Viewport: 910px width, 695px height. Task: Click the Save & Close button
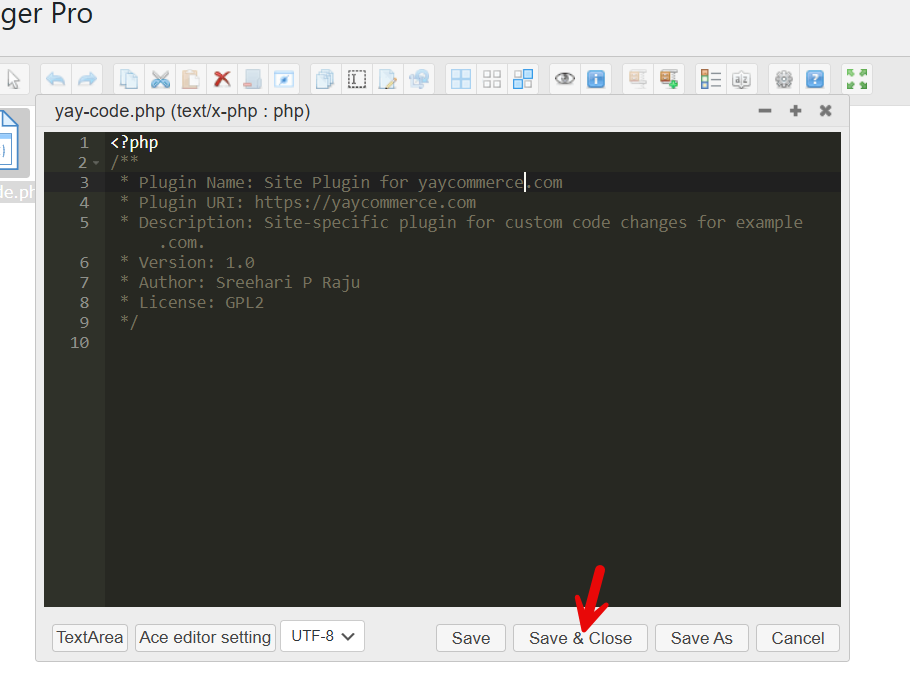tap(580, 638)
